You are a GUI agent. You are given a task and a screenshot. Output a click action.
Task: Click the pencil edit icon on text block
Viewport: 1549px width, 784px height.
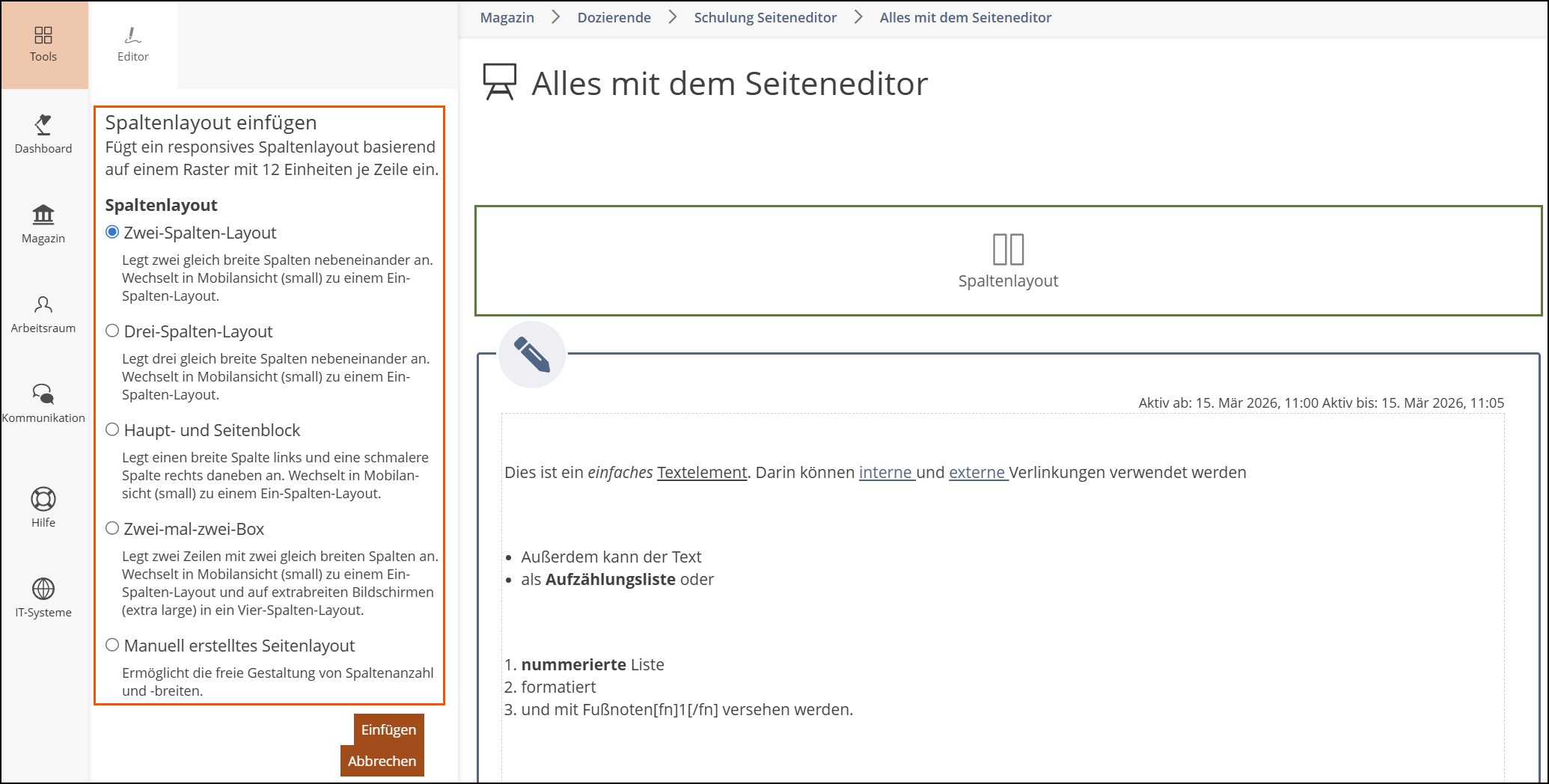click(x=532, y=355)
